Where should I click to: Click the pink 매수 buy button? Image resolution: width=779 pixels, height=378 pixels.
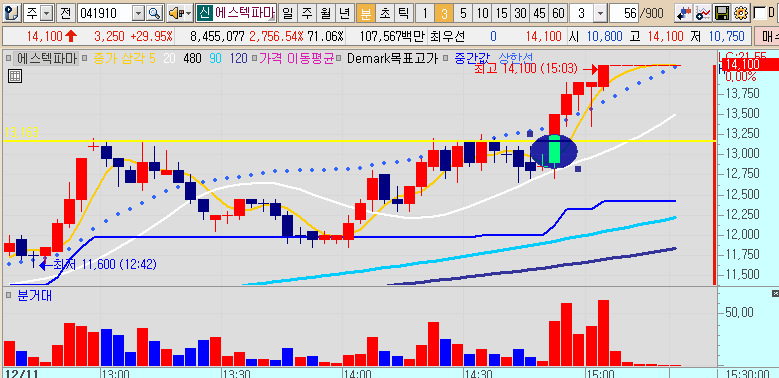[x=768, y=36]
